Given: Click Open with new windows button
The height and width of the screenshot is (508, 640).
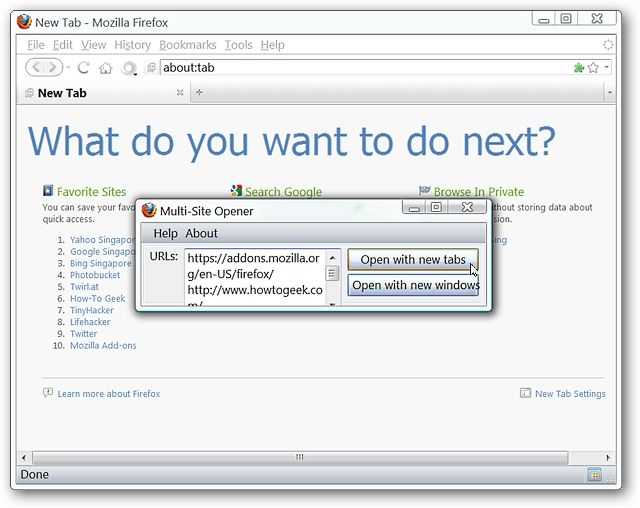Looking at the screenshot, I should click(x=413, y=285).
